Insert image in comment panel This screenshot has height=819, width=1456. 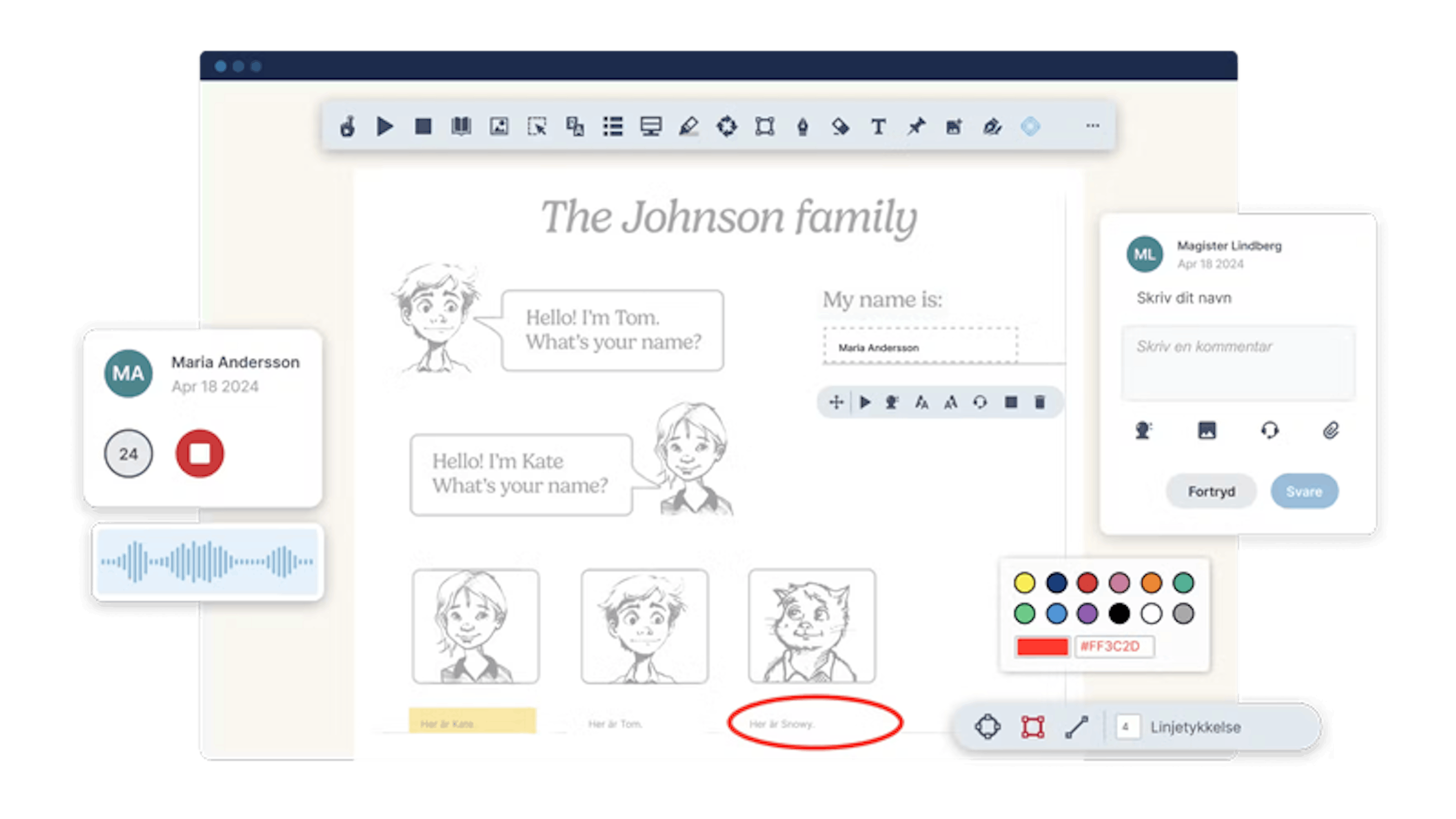tap(1207, 431)
